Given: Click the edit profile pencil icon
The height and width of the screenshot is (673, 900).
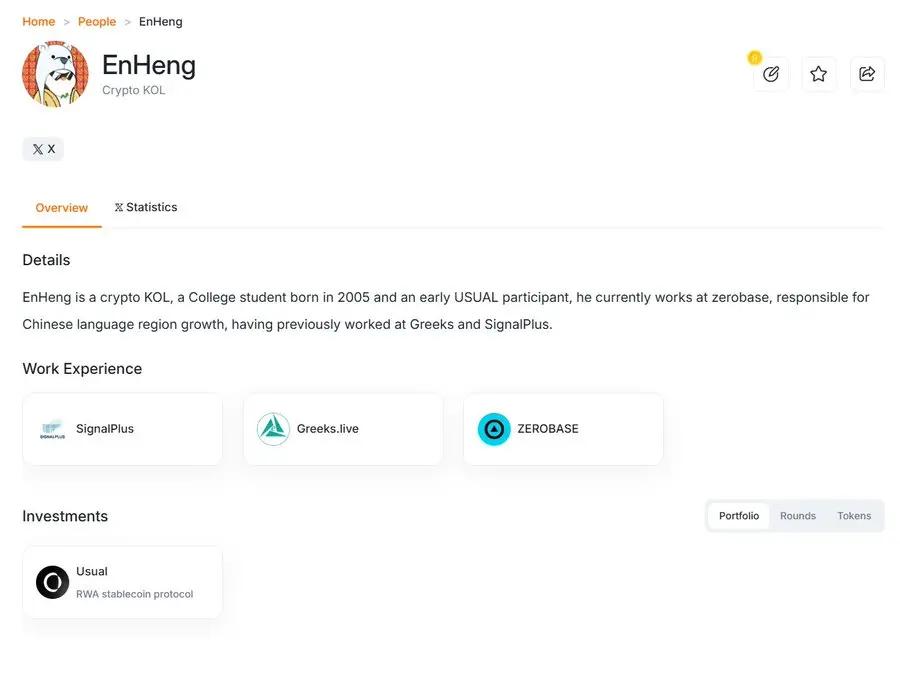Looking at the screenshot, I should [x=771, y=74].
